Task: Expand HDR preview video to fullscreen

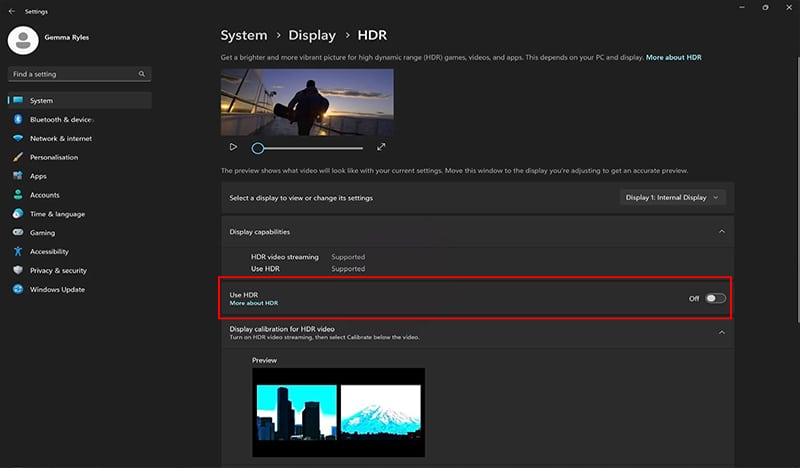Action: 381,147
